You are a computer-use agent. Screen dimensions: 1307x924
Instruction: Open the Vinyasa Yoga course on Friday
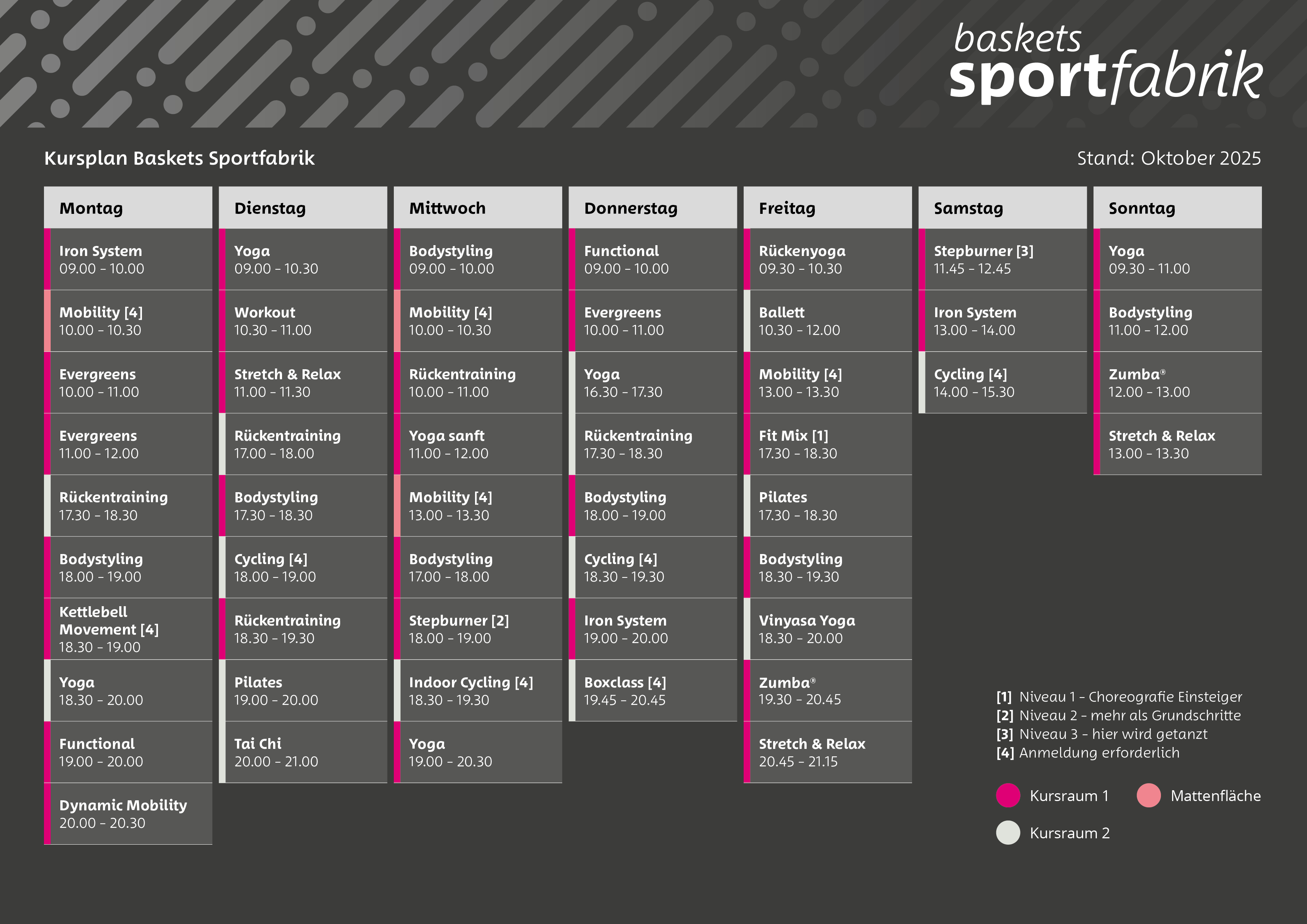pos(827,629)
